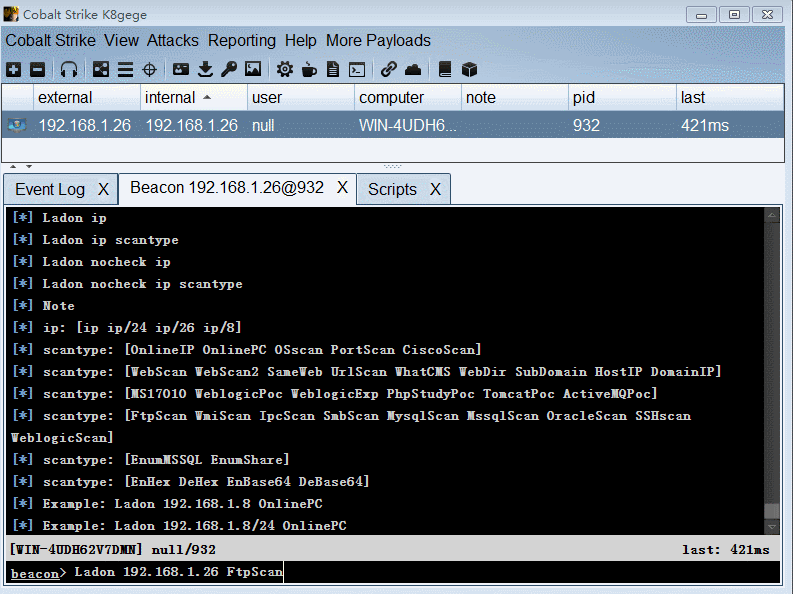This screenshot has width=793, height=594.
Task: Click the cloud manage web server icon
Action: click(x=413, y=69)
